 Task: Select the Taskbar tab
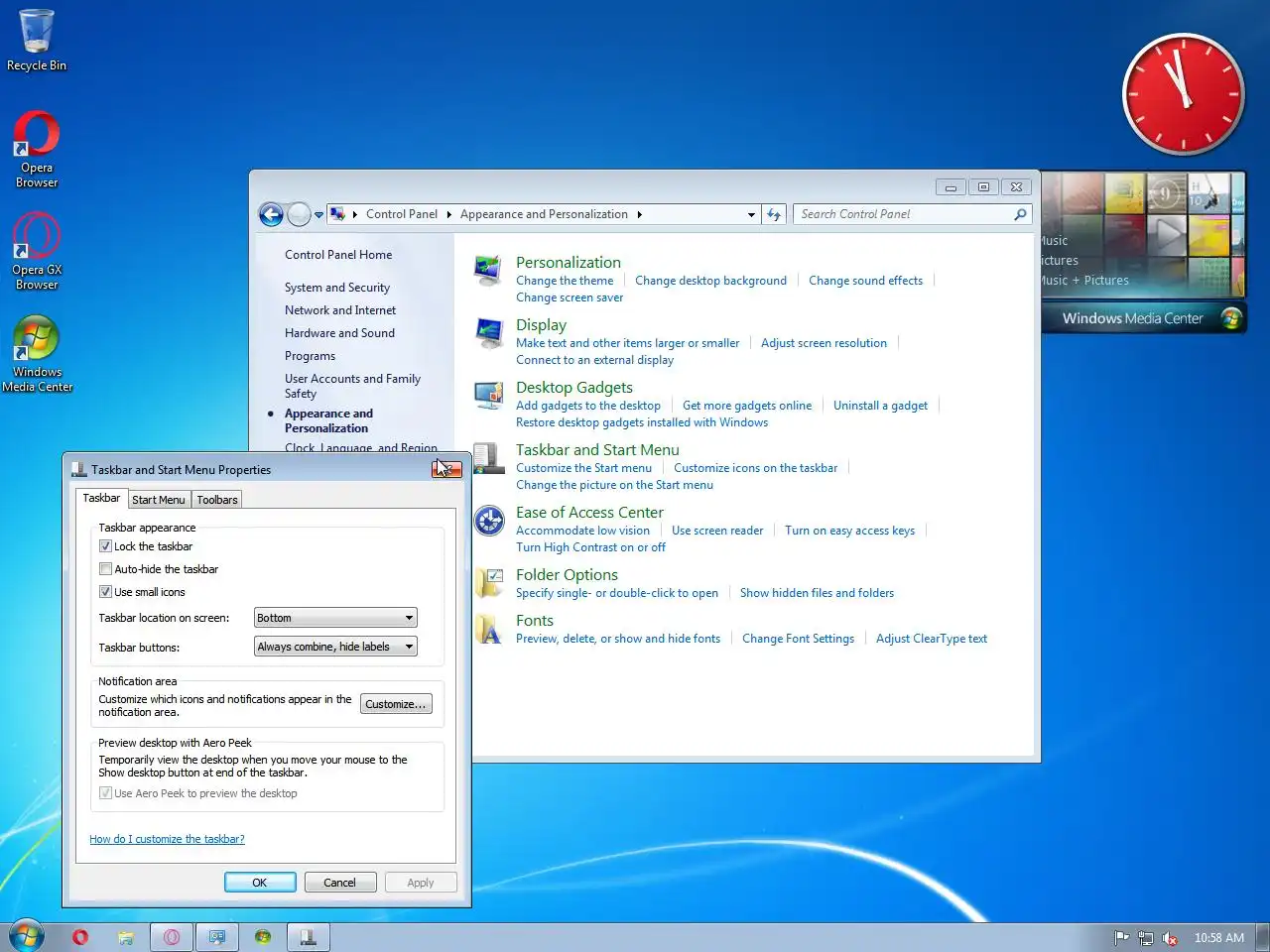(x=101, y=498)
